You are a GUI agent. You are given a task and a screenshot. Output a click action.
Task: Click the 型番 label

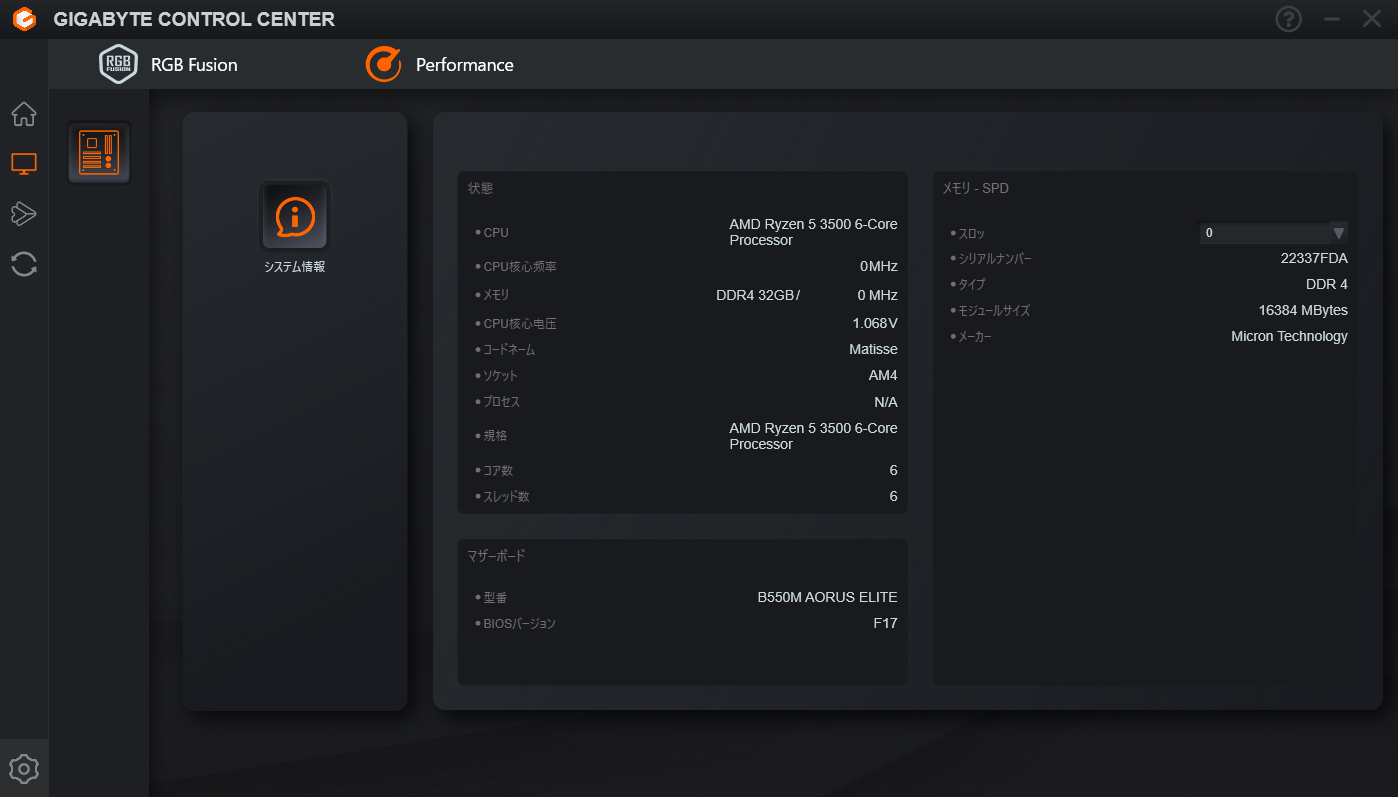[x=495, y=597]
